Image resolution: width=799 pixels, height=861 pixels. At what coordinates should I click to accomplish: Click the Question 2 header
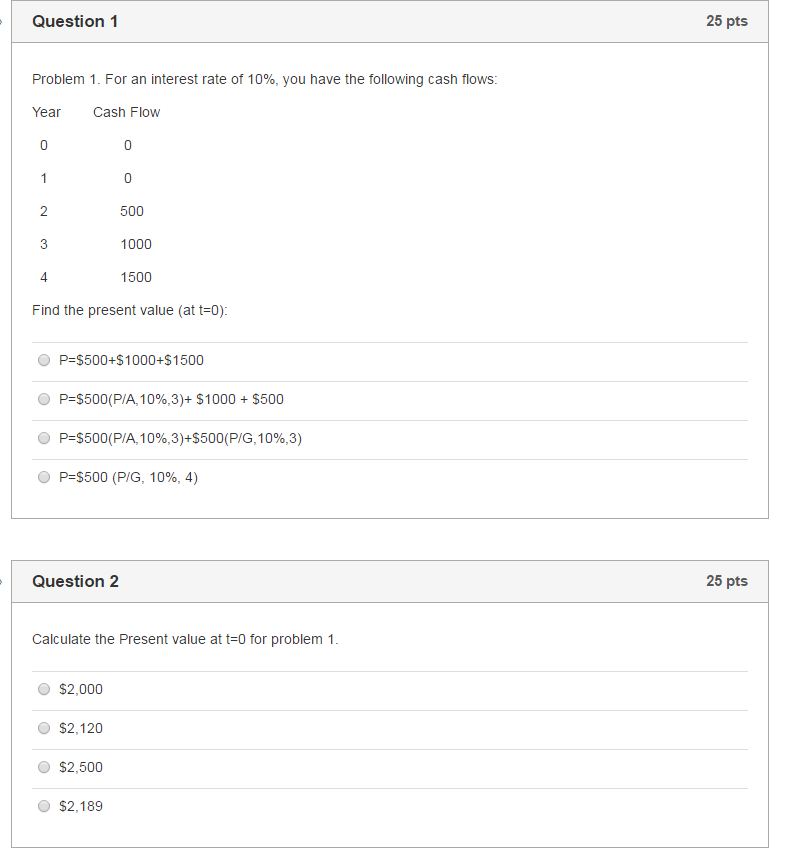(x=75, y=581)
